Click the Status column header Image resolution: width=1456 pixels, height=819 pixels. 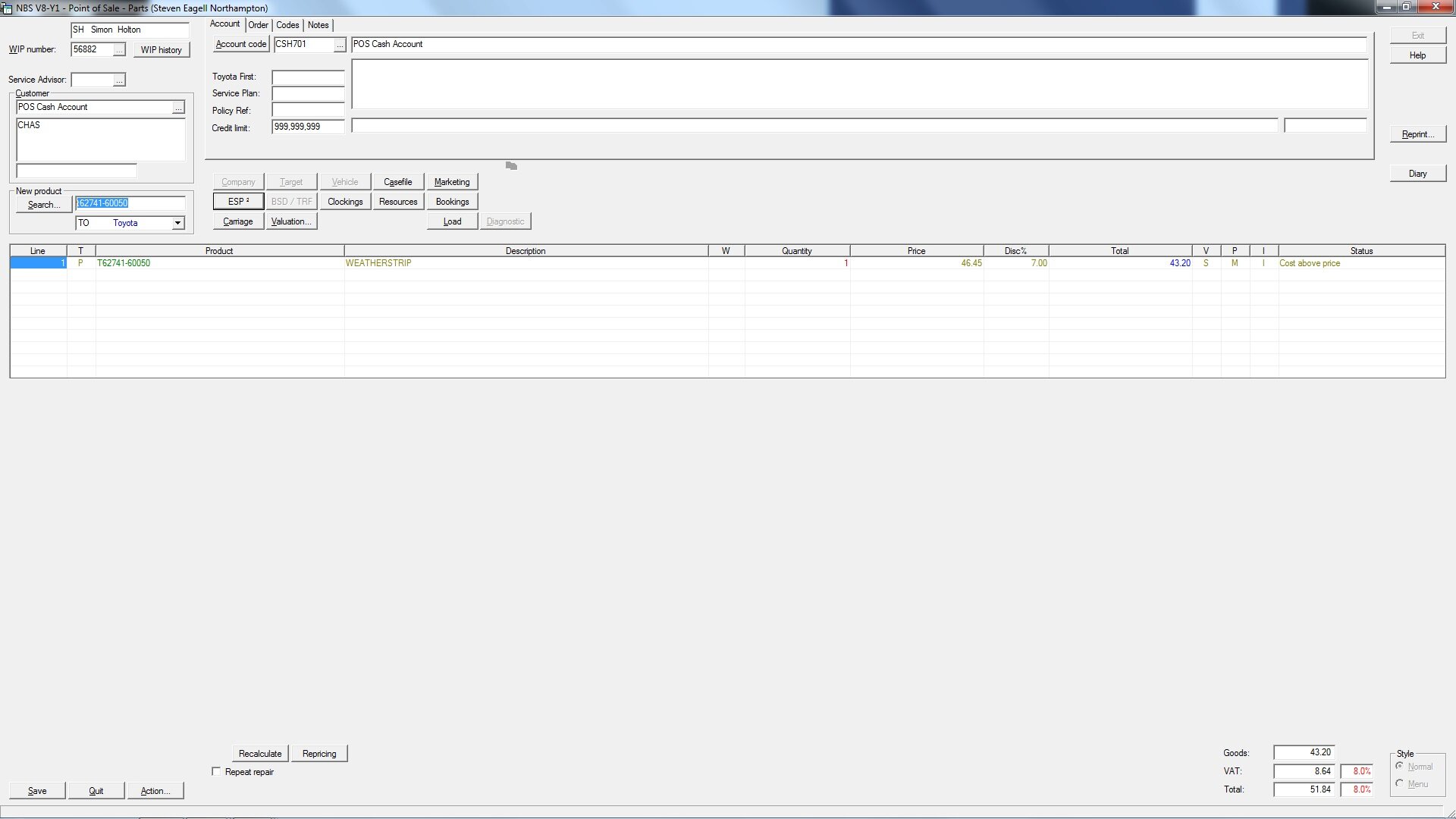tap(1362, 251)
